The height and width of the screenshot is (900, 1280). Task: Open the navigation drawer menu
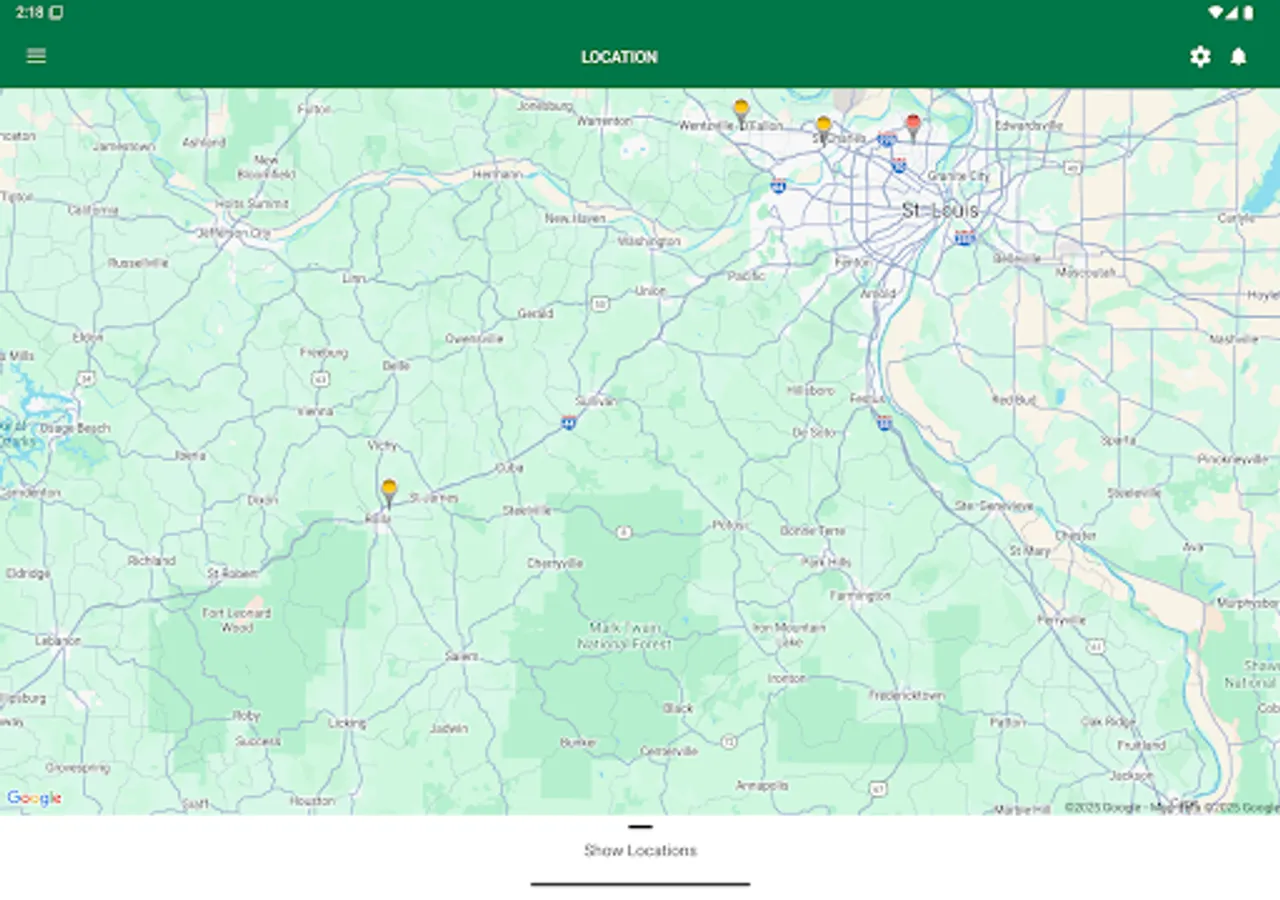coord(36,56)
